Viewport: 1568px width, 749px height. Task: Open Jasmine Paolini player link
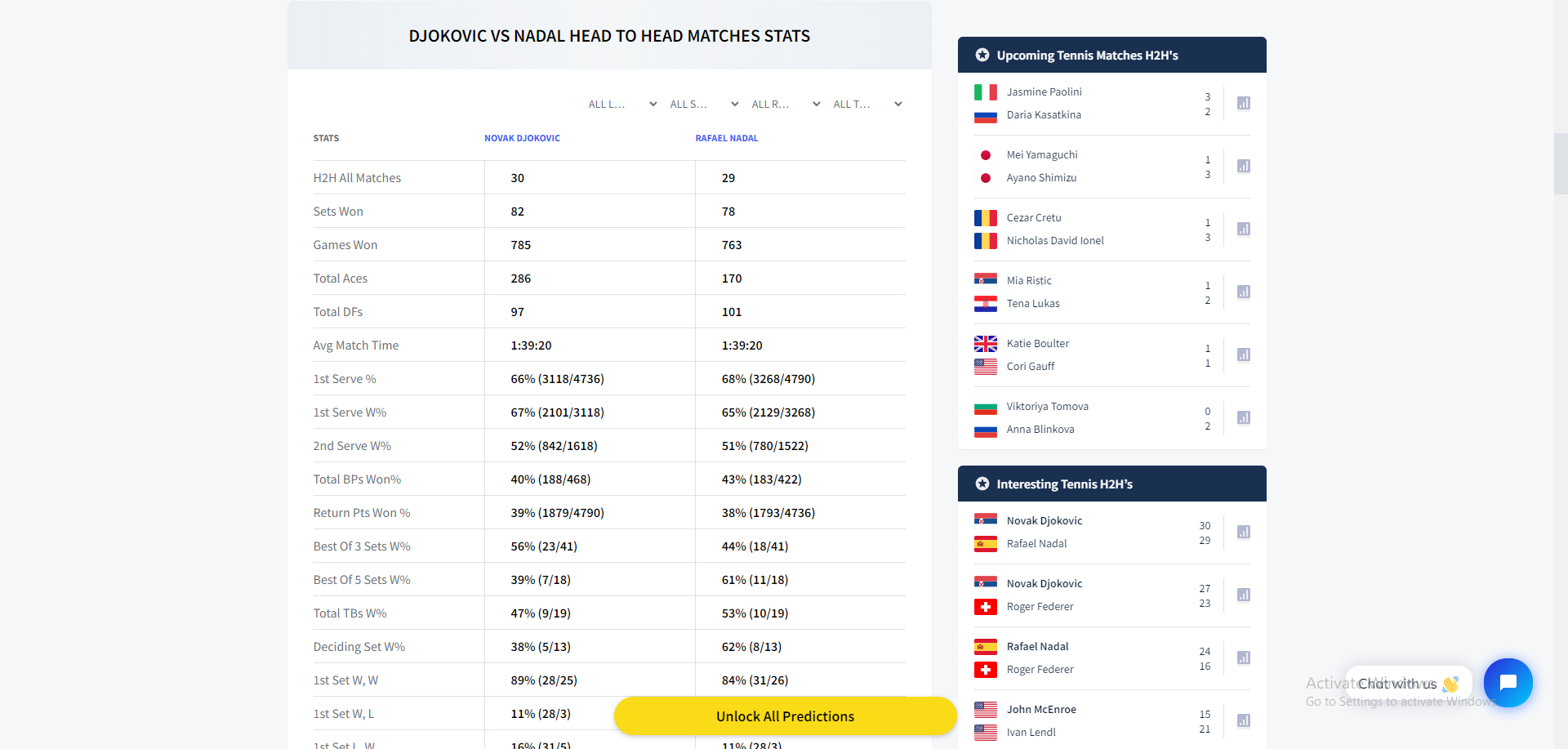(1044, 92)
